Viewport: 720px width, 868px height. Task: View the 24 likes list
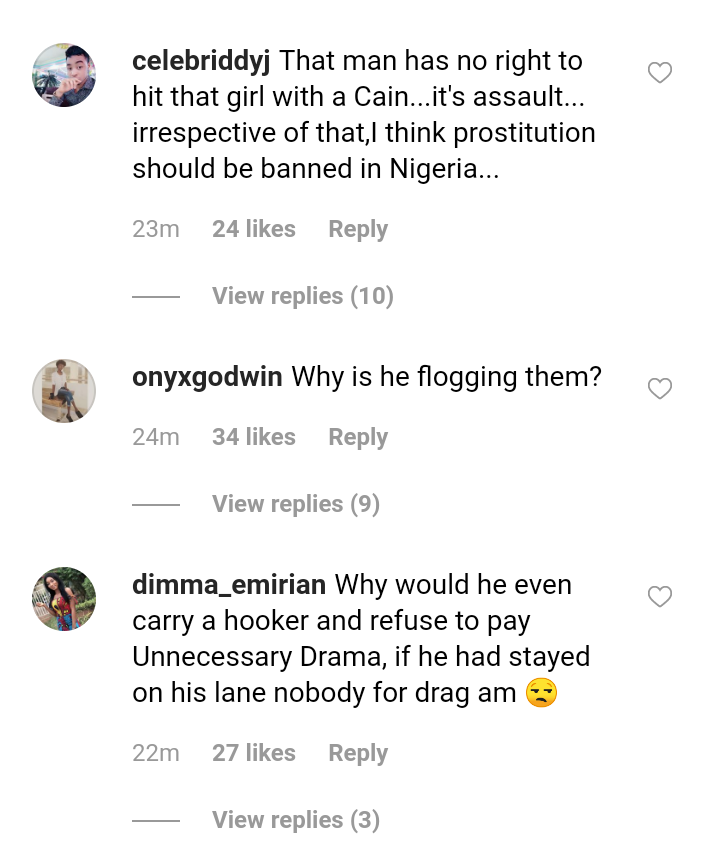click(x=253, y=229)
